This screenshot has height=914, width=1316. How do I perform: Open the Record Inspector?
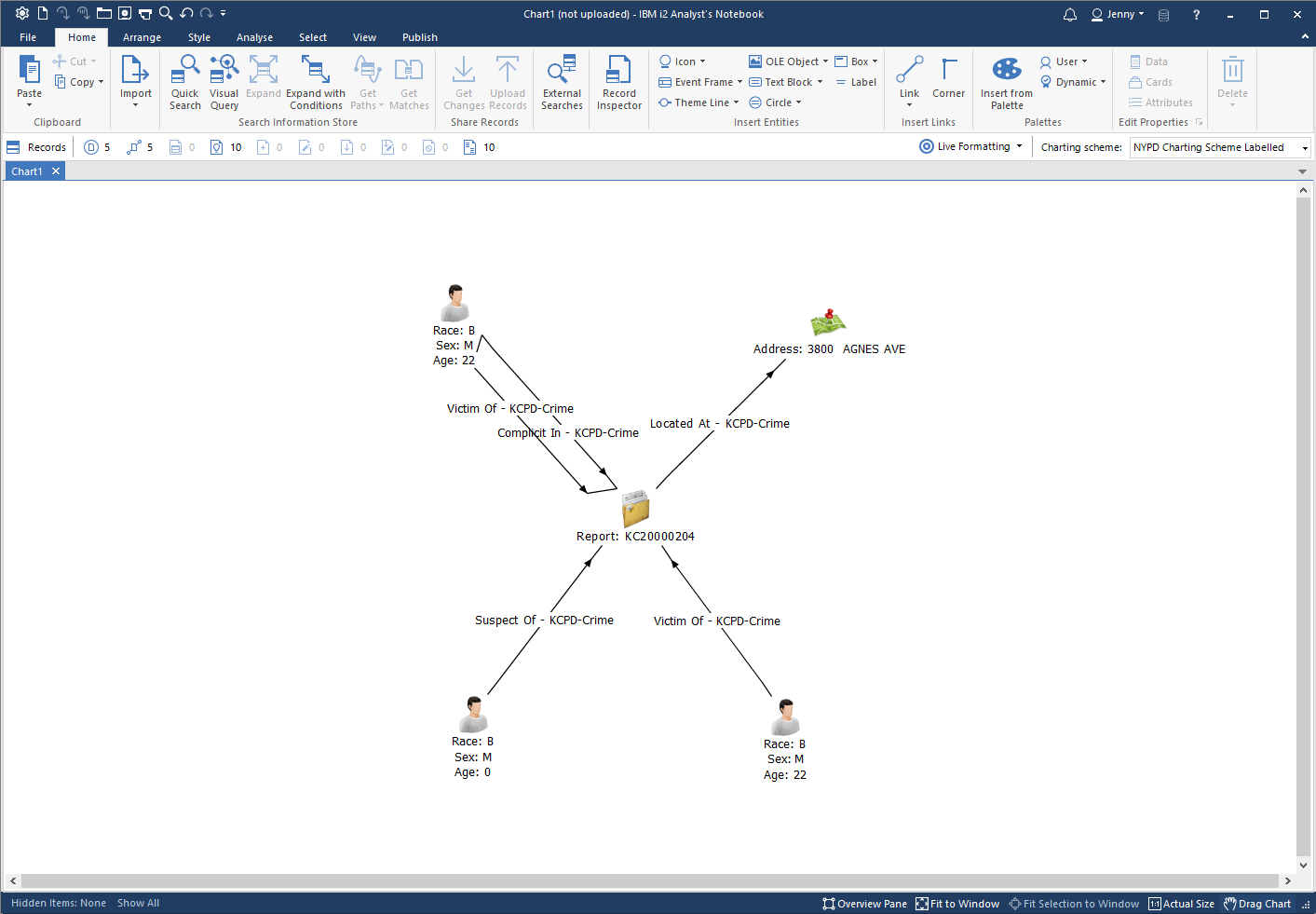click(618, 82)
